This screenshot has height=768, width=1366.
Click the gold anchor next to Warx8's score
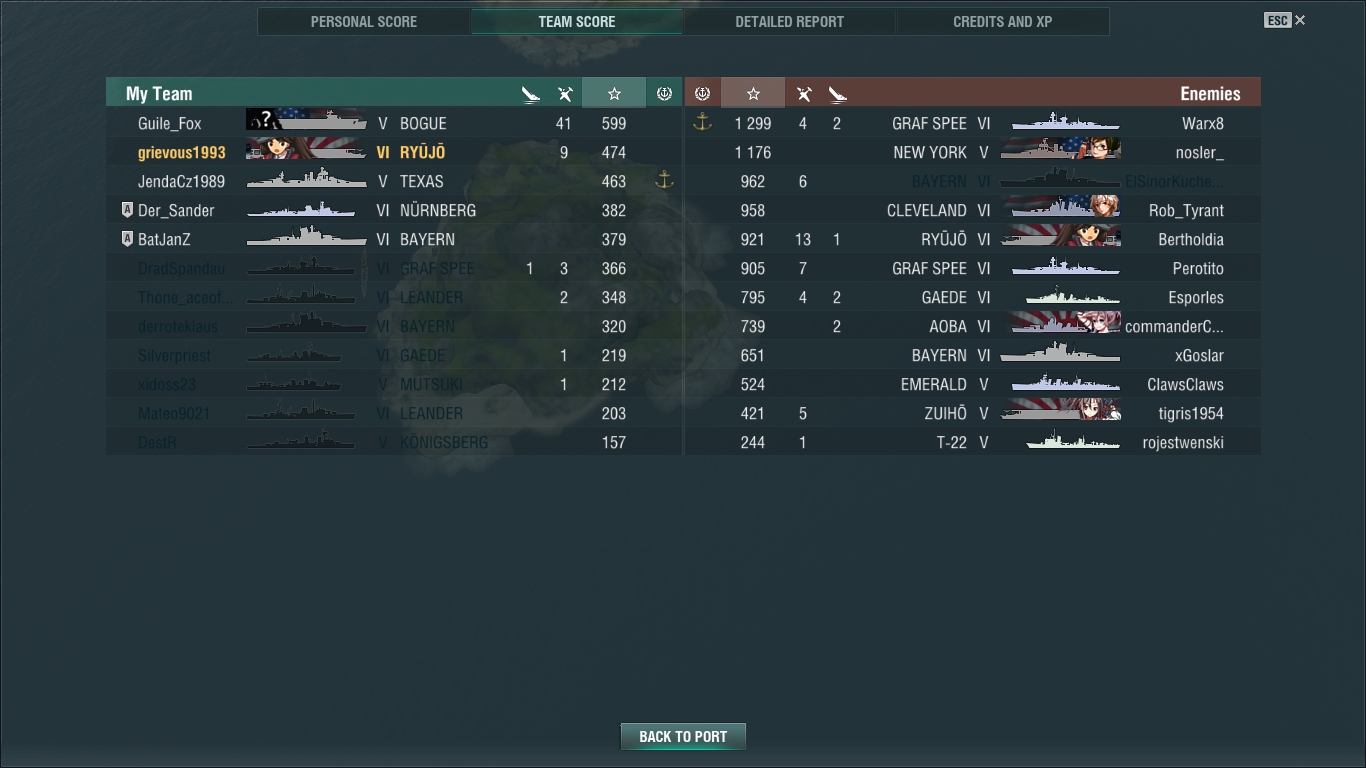click(702, 122)
